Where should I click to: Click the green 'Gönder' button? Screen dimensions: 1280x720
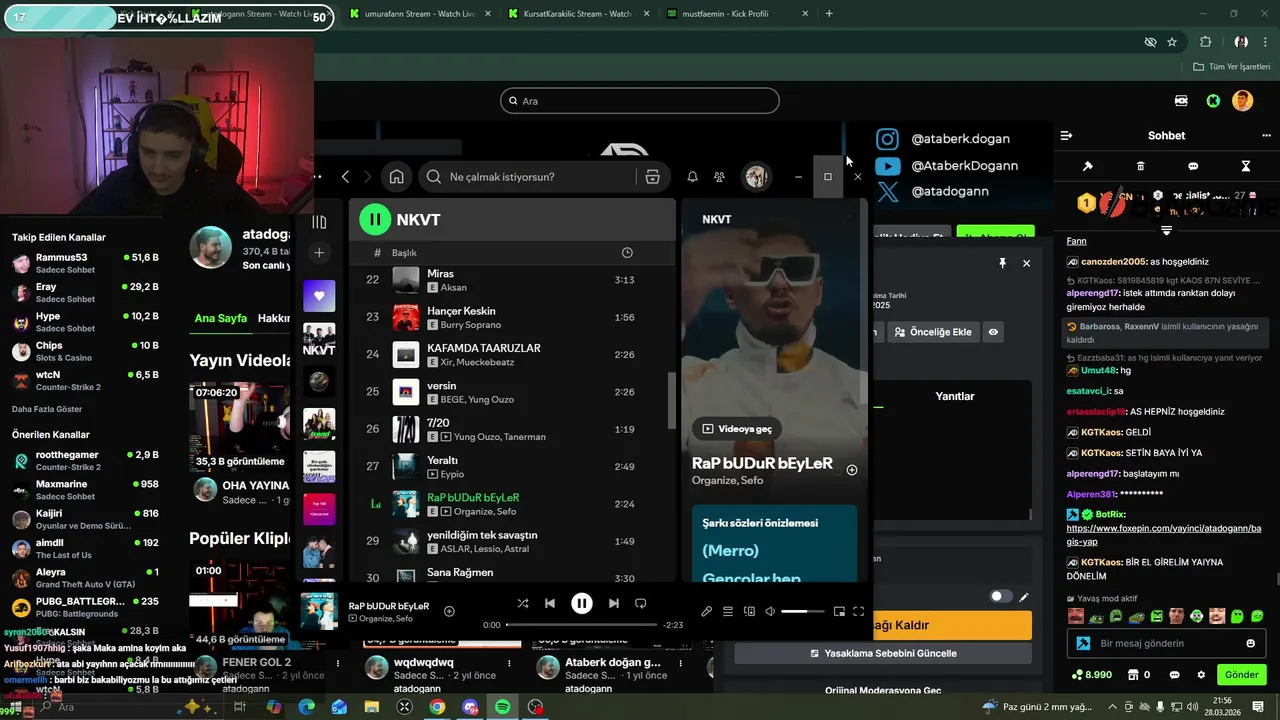[1241, 675]
